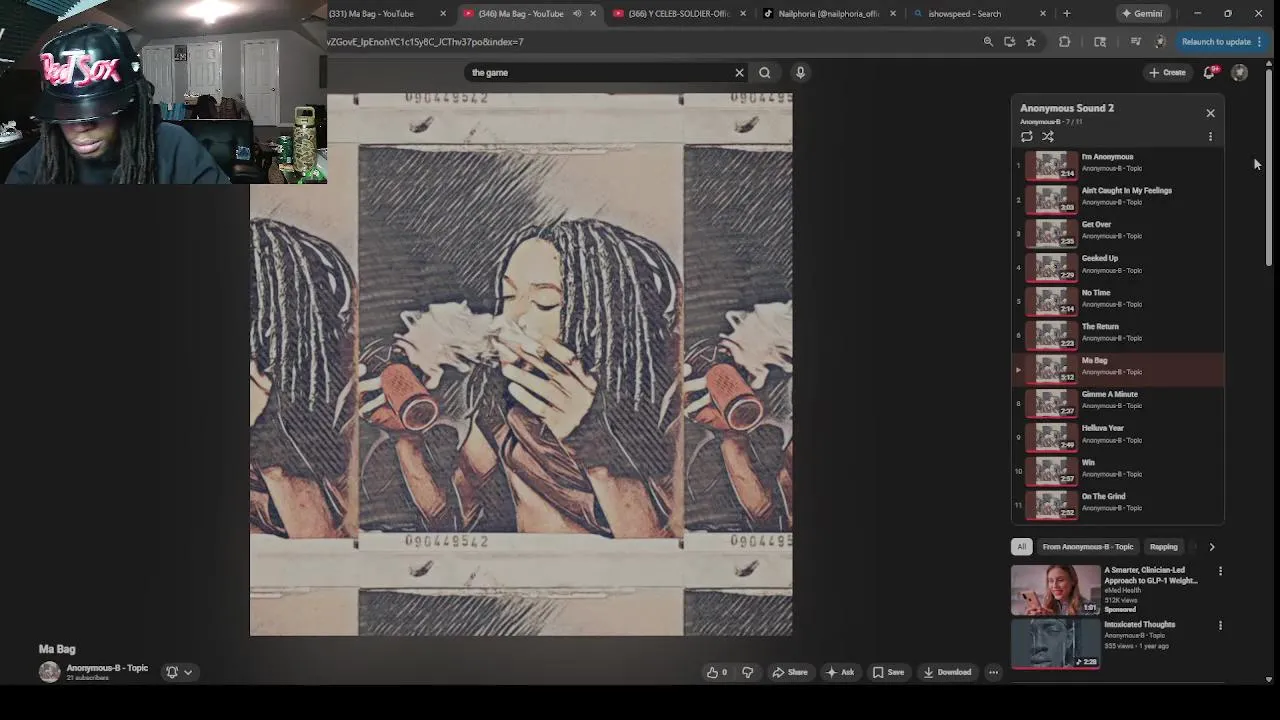
Task: Bookmark this page with star icon
Action: (x=1031, y=42)
